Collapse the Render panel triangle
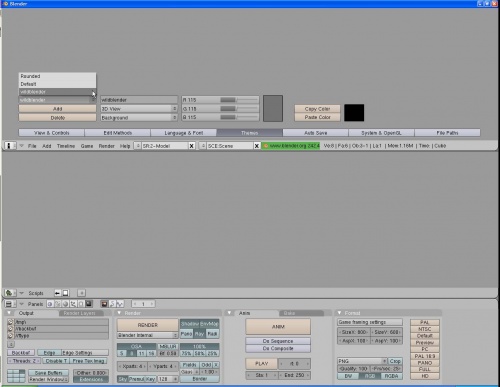Image resolution: width=500 pixels, height=387 pixels. pos(119,313)
